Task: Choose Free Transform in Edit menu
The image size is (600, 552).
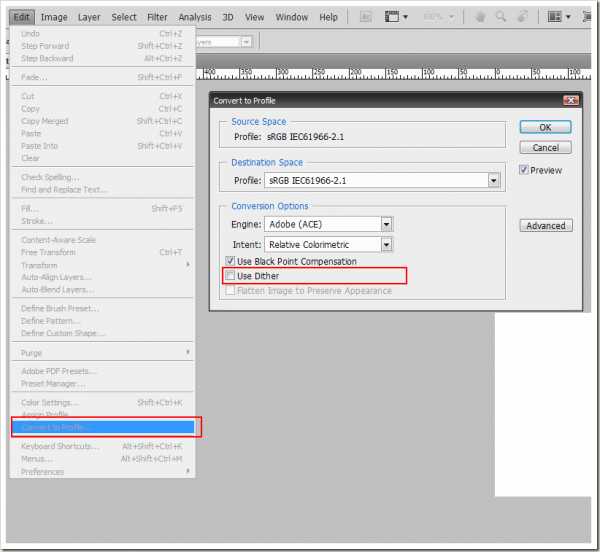Action: point(103,252)
